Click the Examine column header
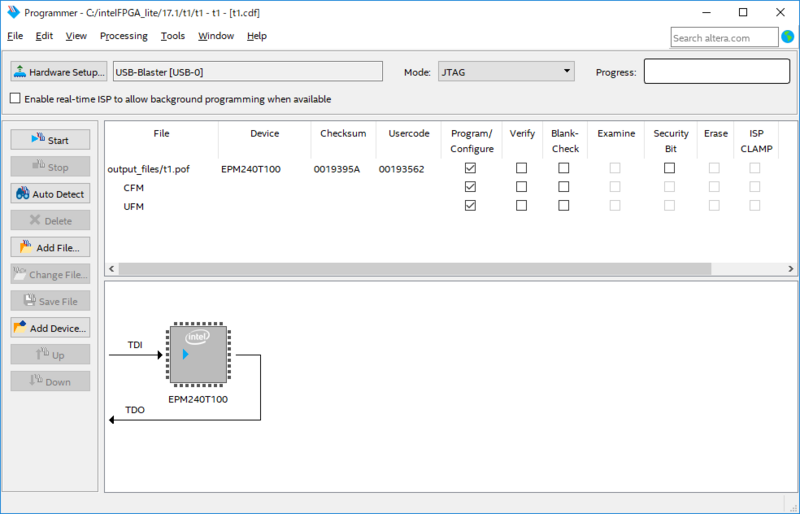 pos(616,134)
